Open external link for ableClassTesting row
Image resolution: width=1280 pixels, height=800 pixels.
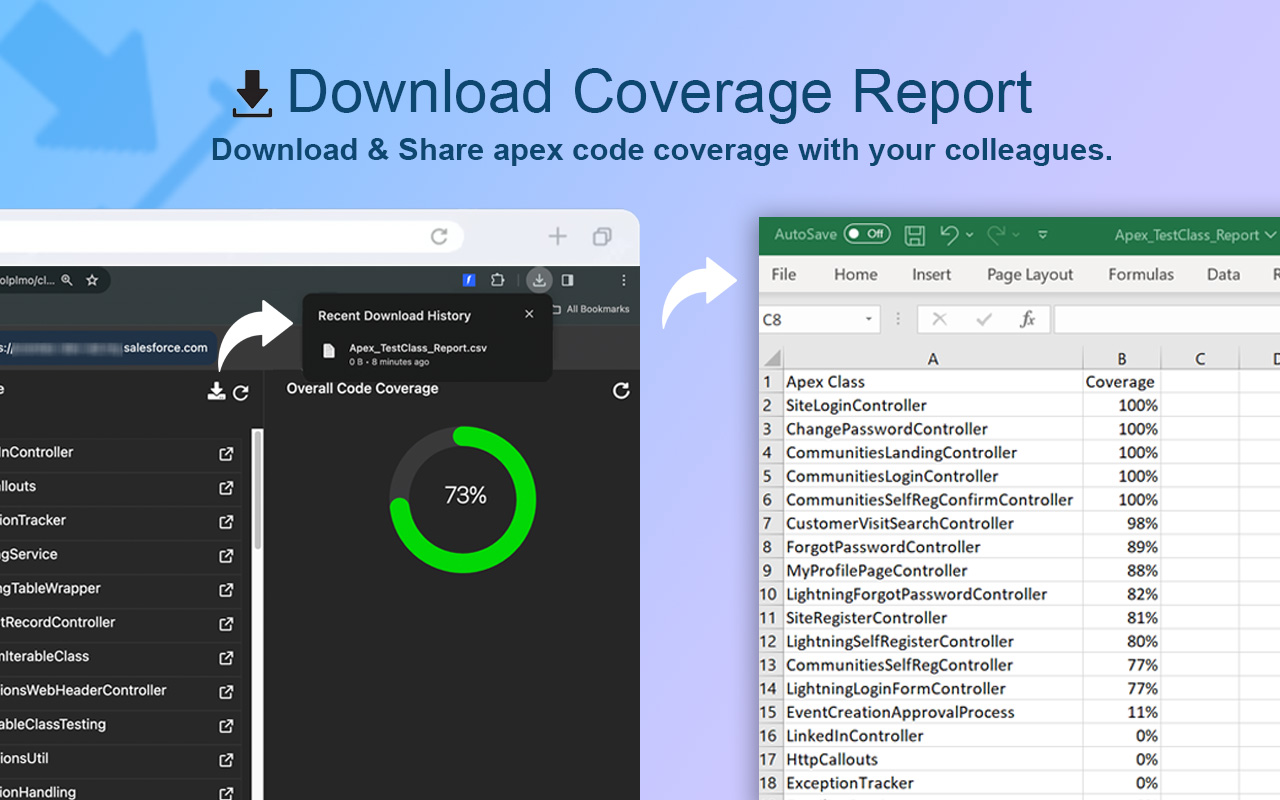click(x=226, y=726)
